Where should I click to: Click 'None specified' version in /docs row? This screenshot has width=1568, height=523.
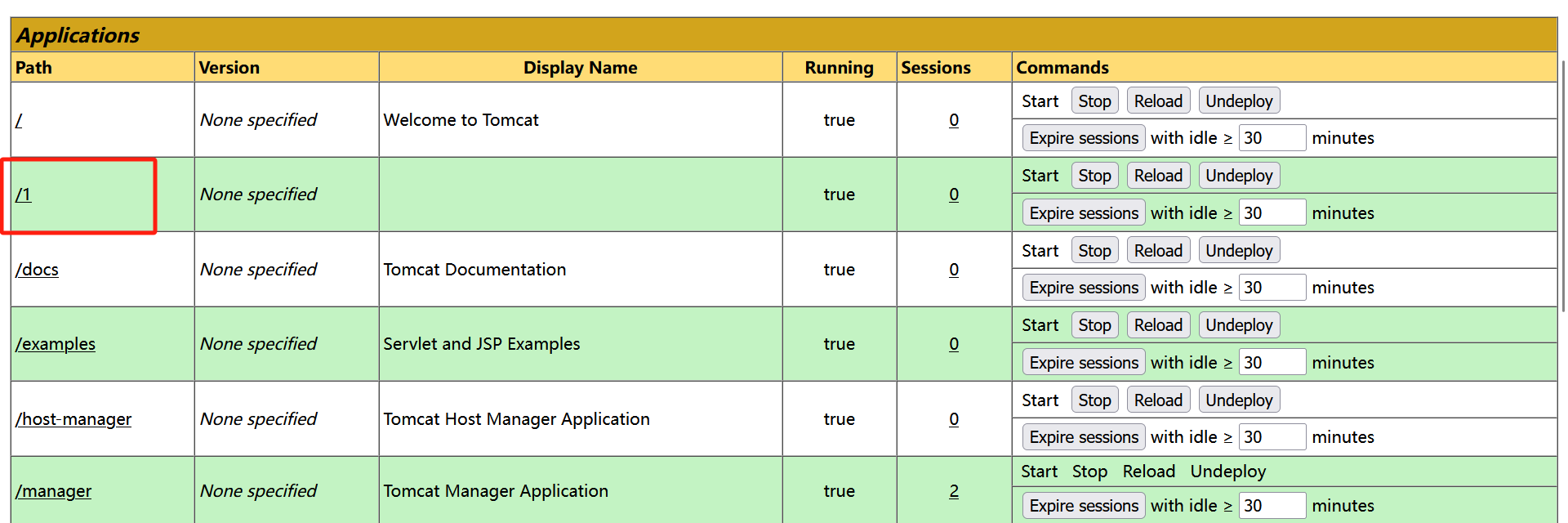[258, 270]
